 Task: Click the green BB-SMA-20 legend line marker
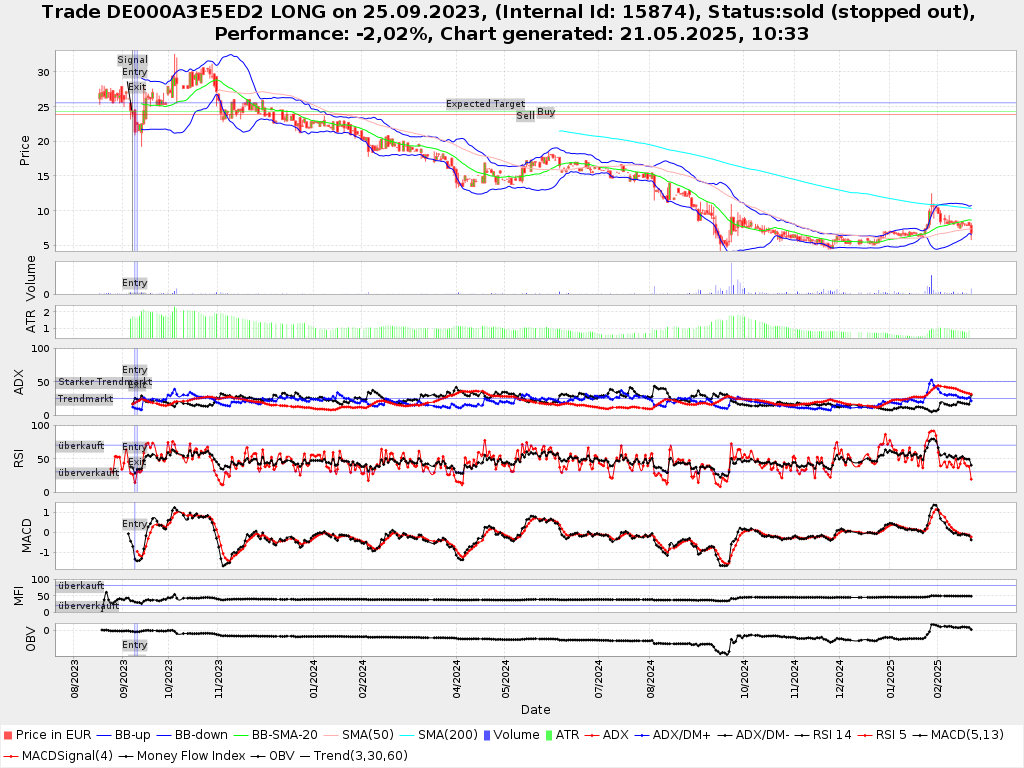click(x=241, y=735)
